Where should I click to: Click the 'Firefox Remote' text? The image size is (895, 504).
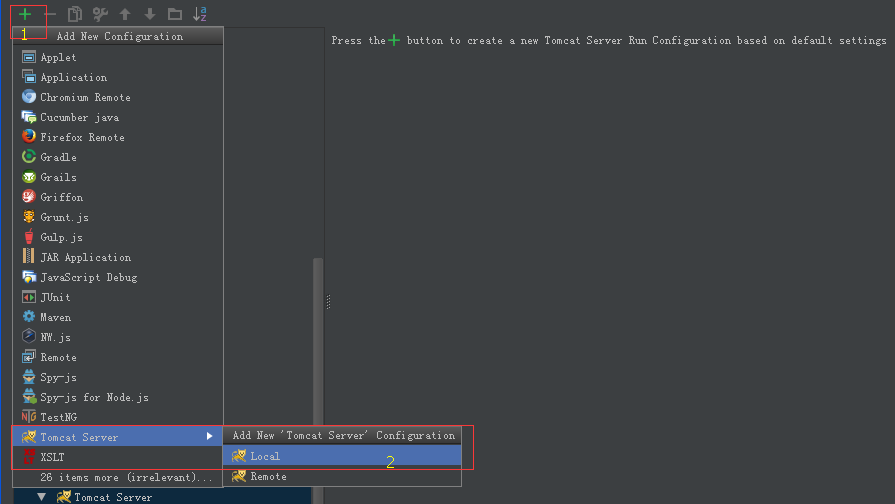pyautogui.click(x=82, y=137)
